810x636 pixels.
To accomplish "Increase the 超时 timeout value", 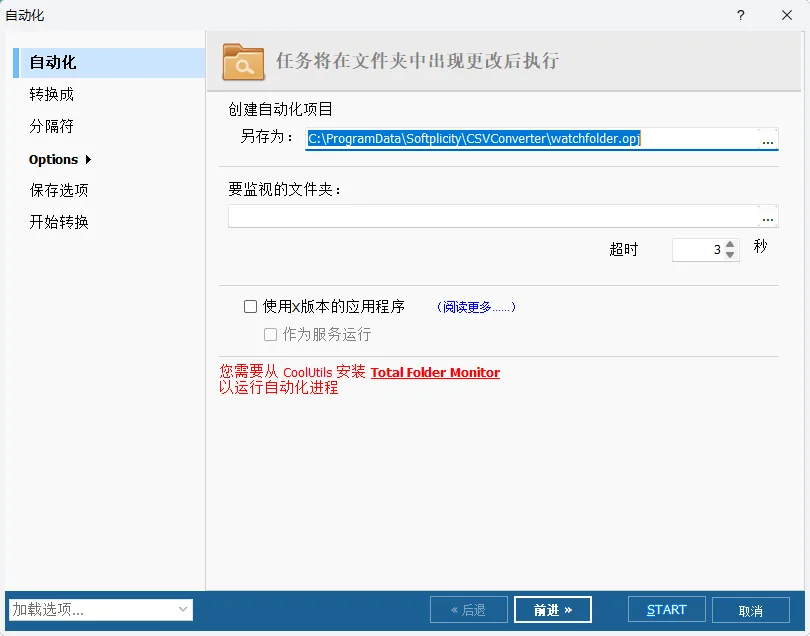I will [730, 244].
